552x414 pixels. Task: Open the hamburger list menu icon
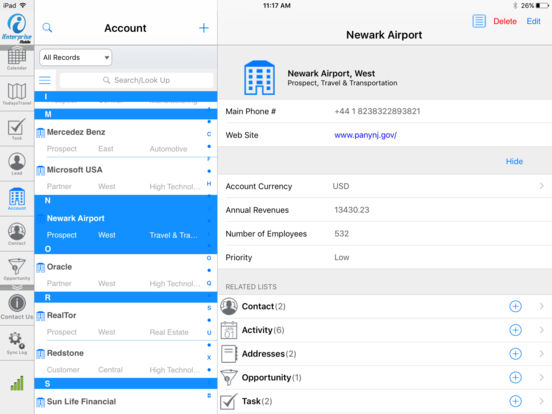(x=45, y=80)
